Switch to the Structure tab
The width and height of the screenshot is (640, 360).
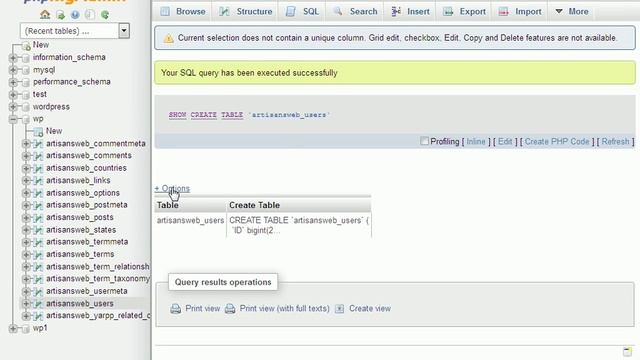[x=246, y=11]
